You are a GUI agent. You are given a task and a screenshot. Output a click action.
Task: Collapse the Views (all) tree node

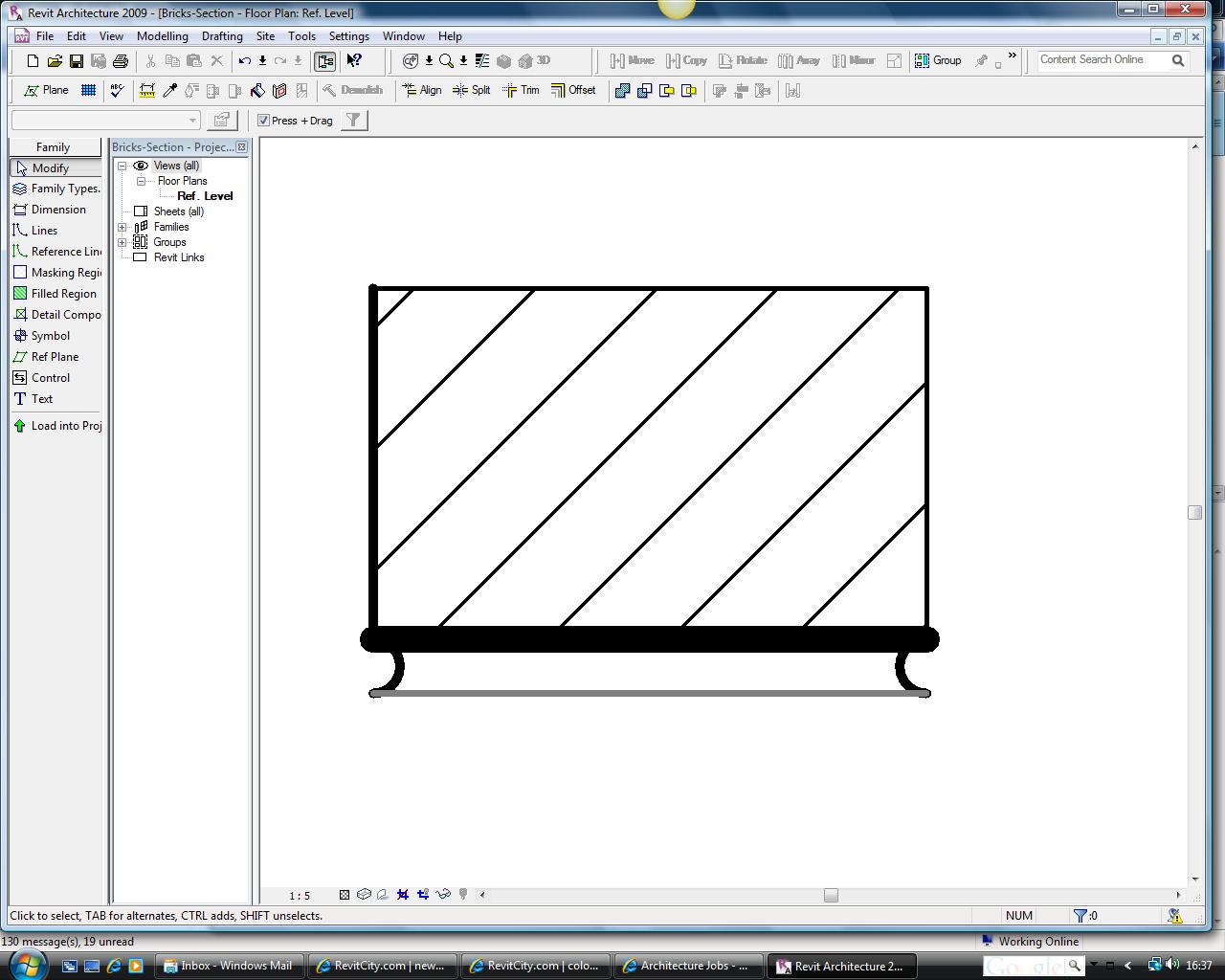click(x=122, y=166)
